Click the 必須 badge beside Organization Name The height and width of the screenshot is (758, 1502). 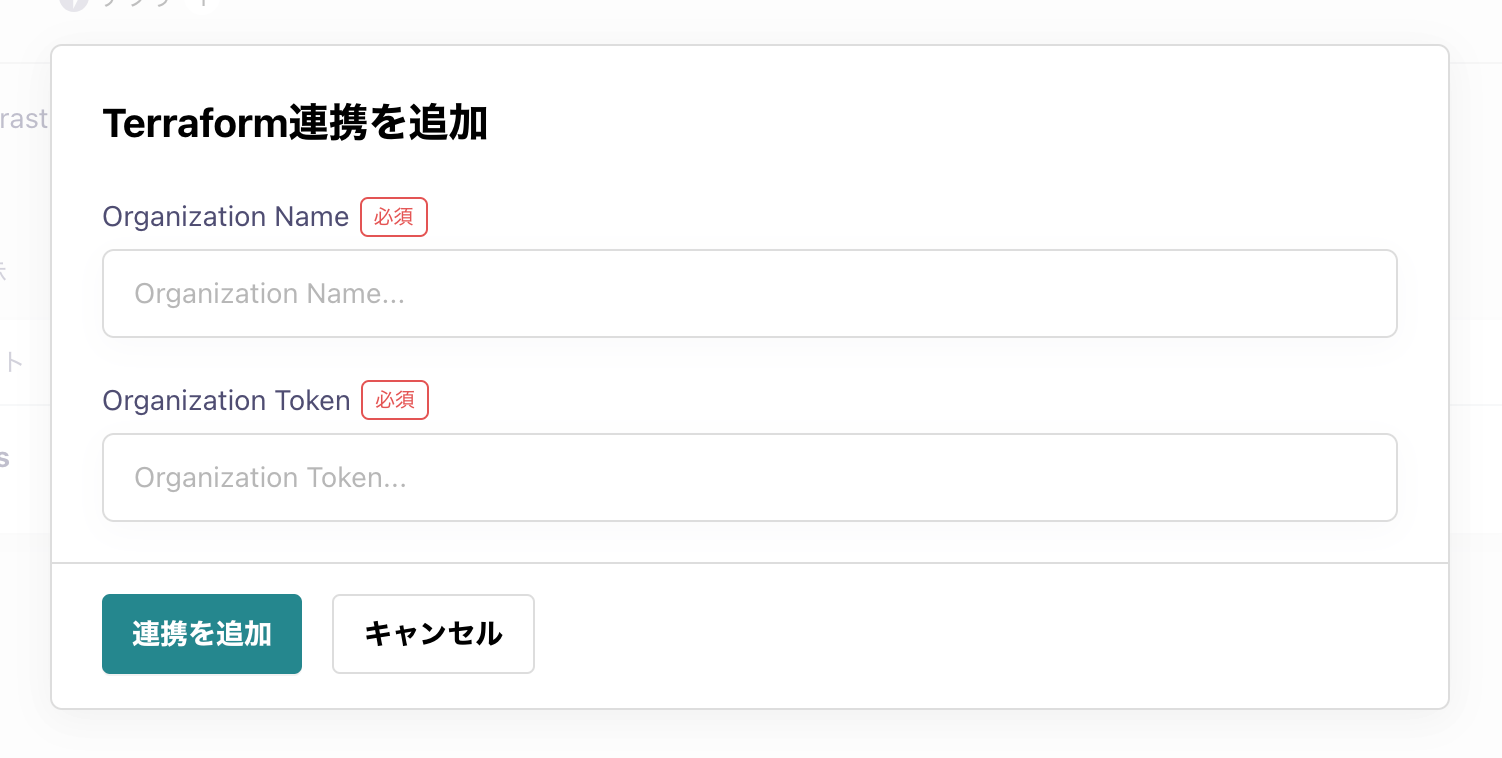coord(394,217)
